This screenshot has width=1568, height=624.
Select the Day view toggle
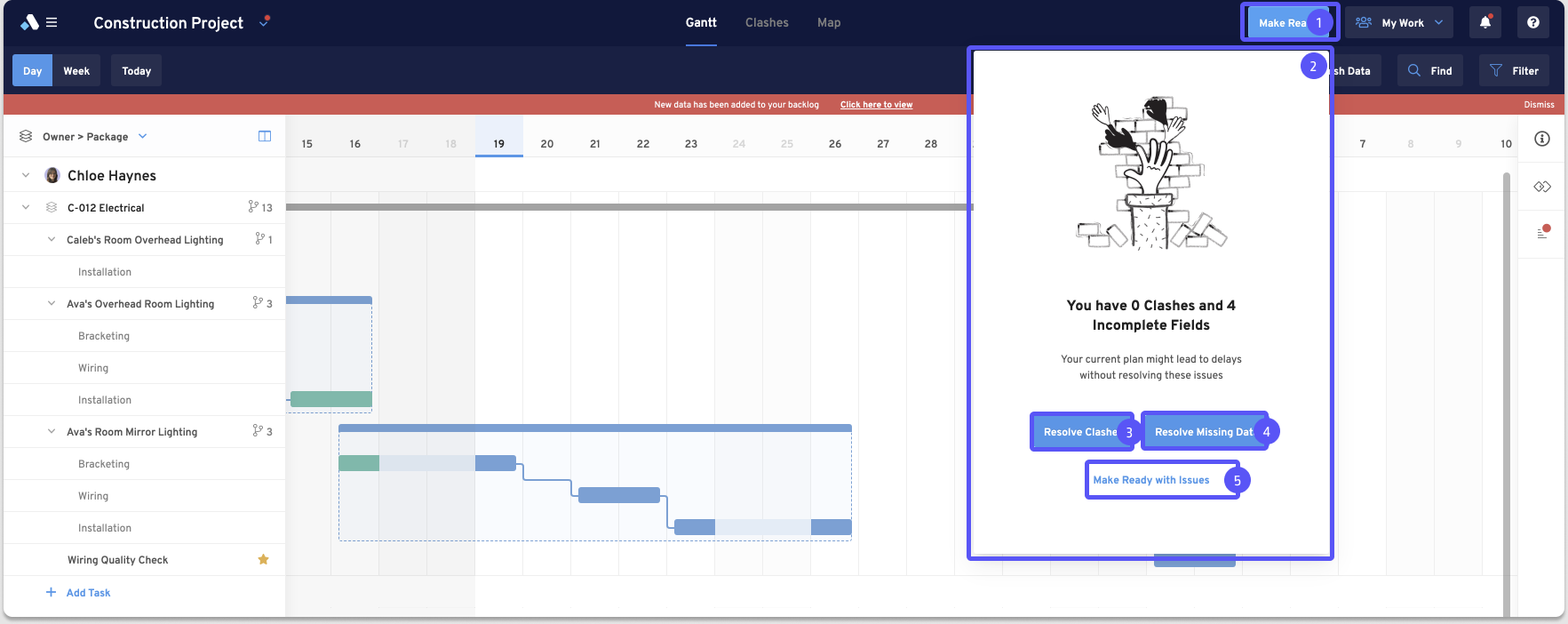32,71
